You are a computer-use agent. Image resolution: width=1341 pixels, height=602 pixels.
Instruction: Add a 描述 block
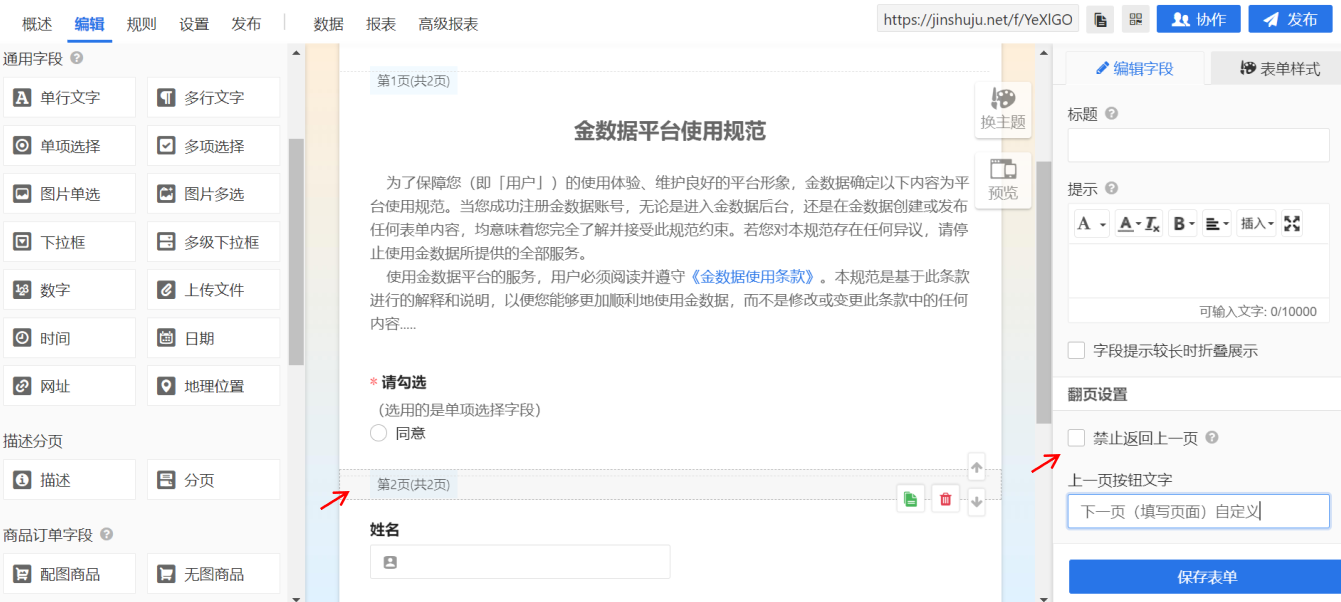[69, 480]
